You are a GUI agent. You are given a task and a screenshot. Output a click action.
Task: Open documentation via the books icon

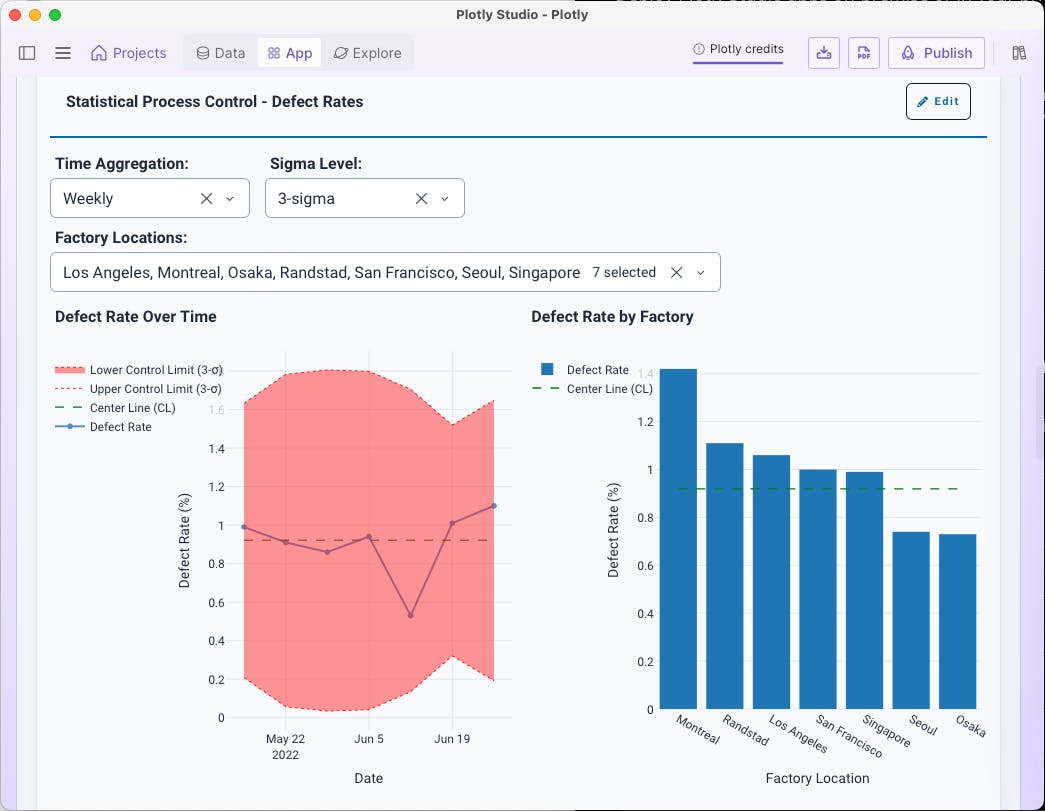(x=1018, y=52)
